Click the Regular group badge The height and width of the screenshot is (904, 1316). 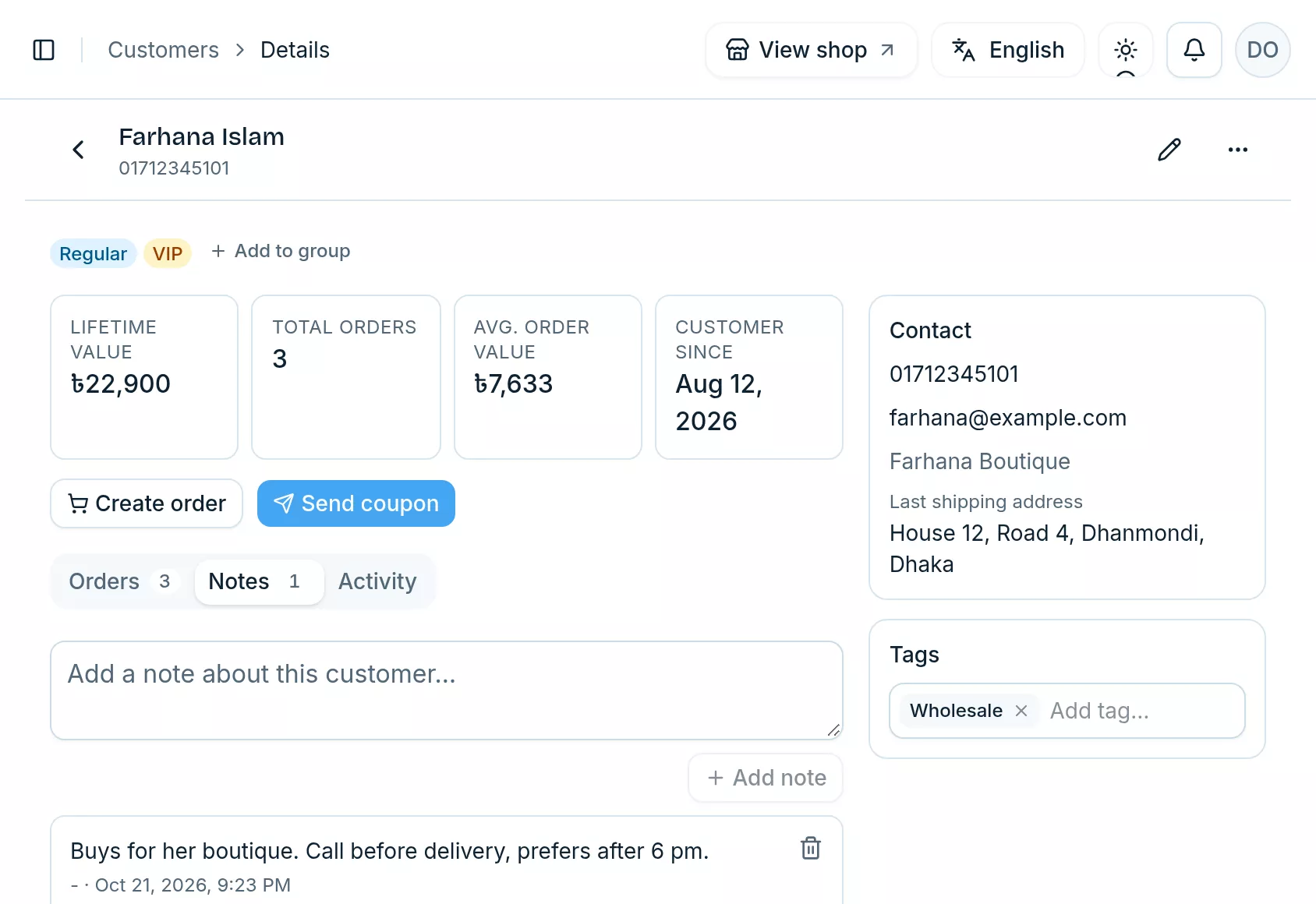pyautogui.click(x=94, y=253)
